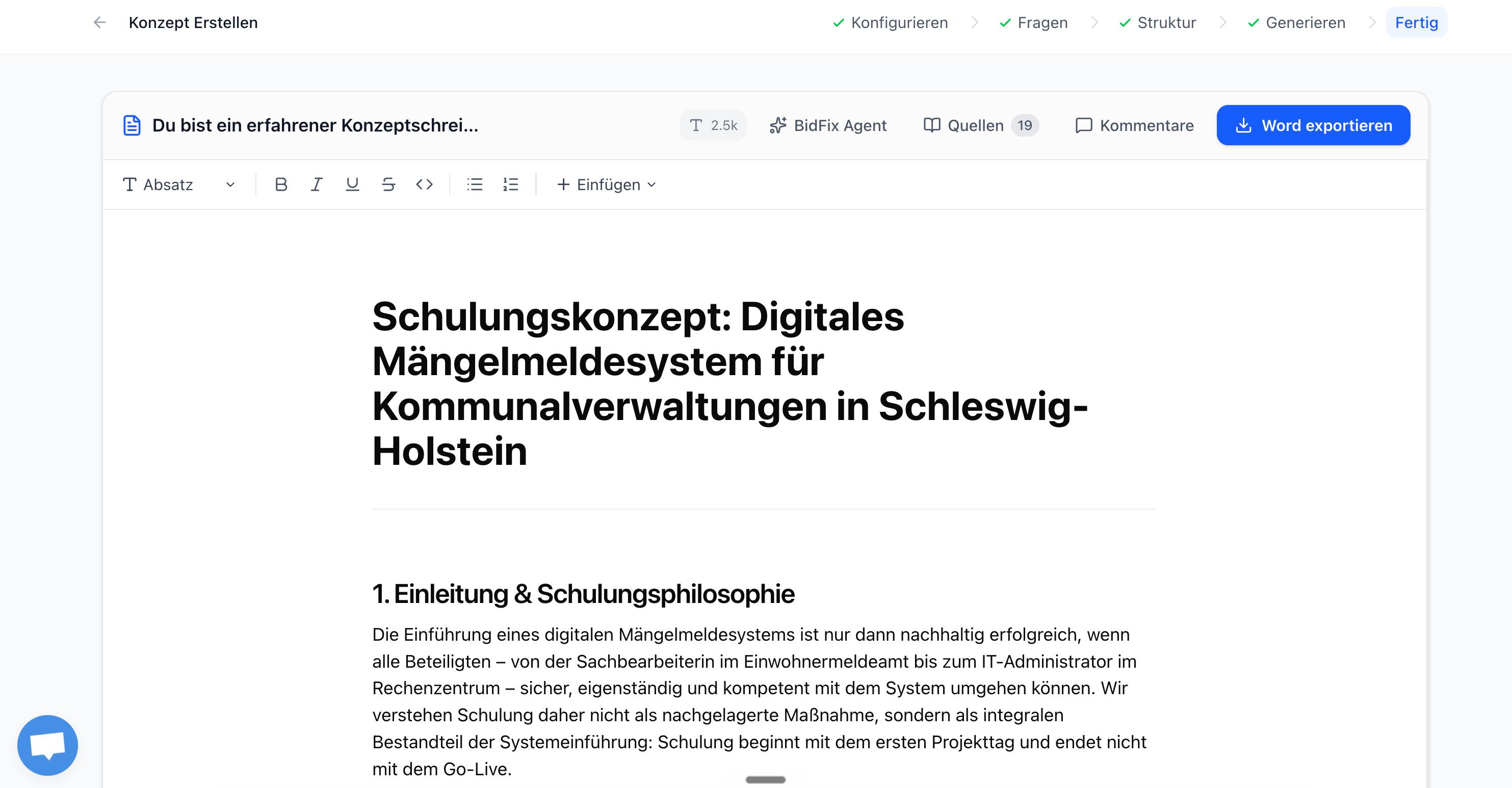Toggle underline formatting

point(352,184)
